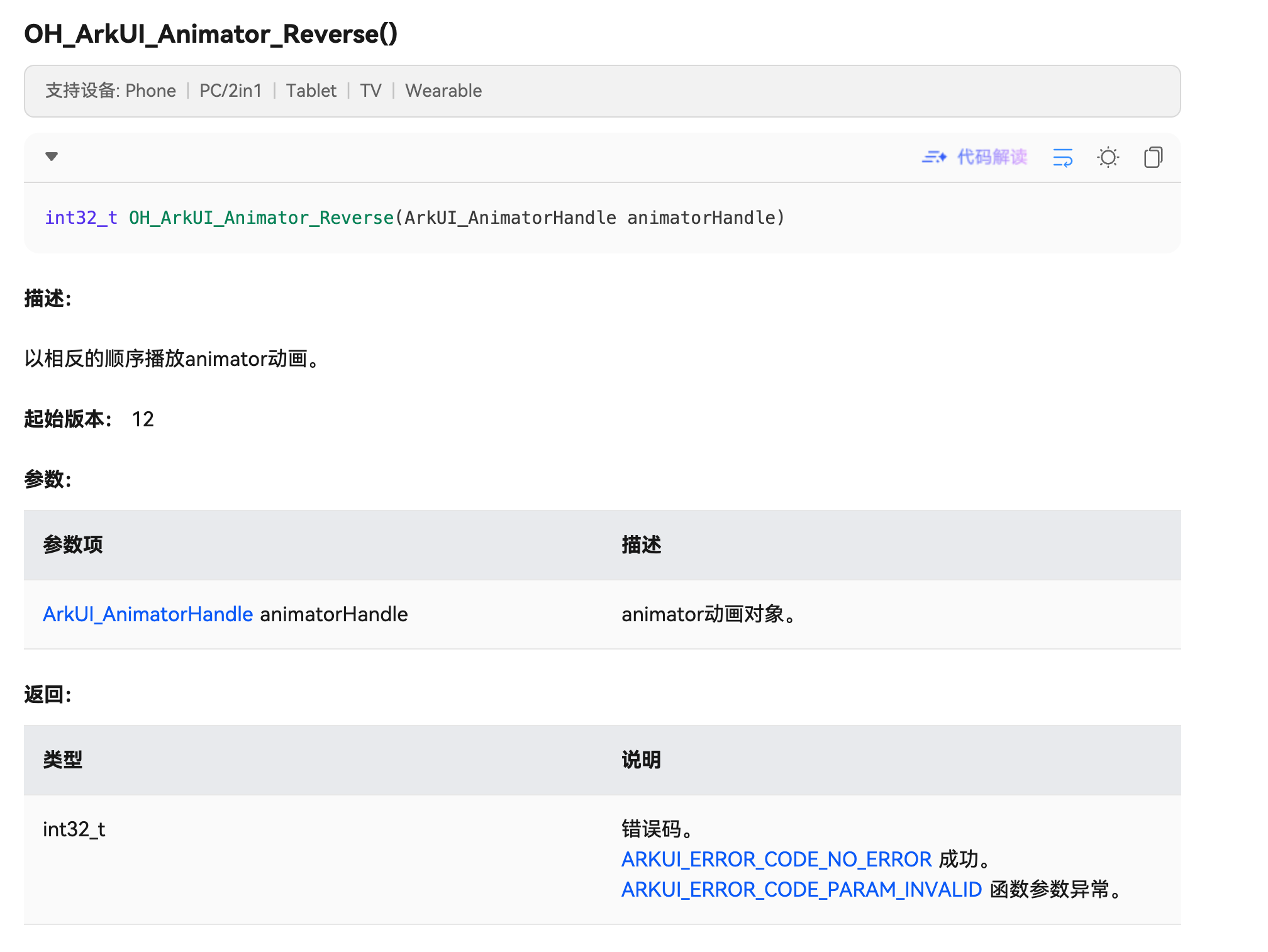The image size is (1268, 952).
Task: Open ARKUI_ERROR_CODE_PARAM_INVALID link
Action: tap(801, 889)
